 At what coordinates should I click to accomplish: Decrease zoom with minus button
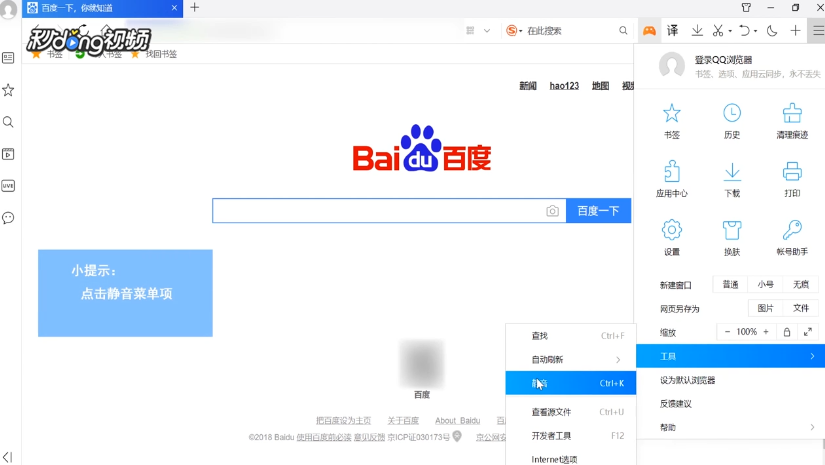pyautogui.click(x=727, y=332)
